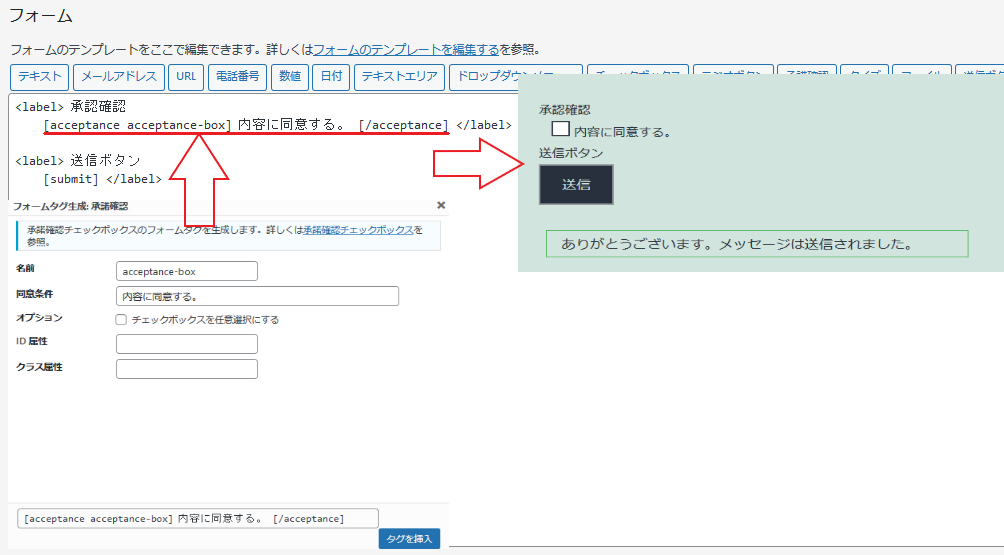Click the 電話番号 tag button

click(x=237, y=76)
